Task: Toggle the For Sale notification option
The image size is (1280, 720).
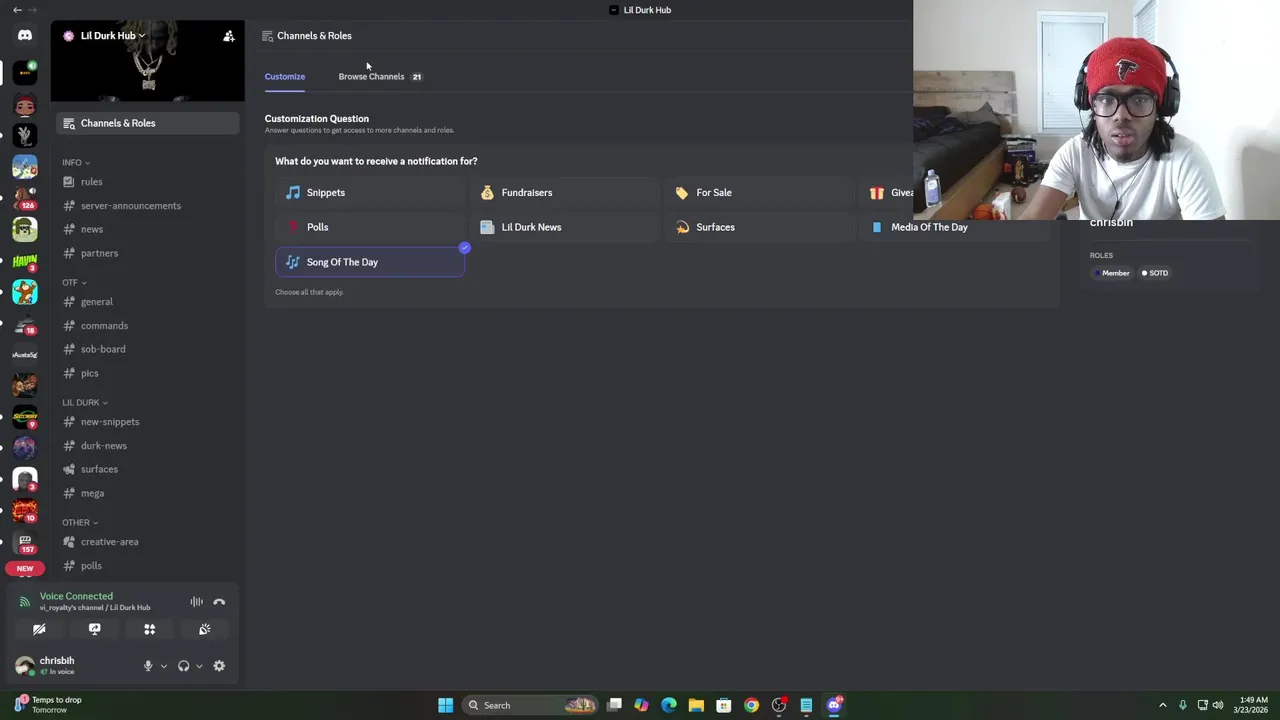Action: coord(760,192)
